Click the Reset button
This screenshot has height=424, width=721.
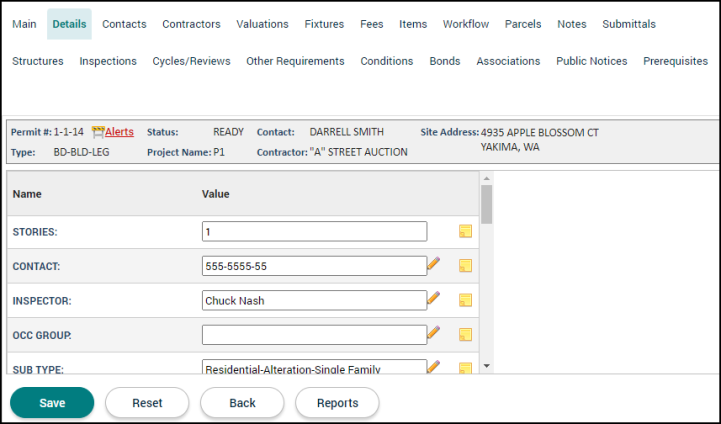click(147, 403)
